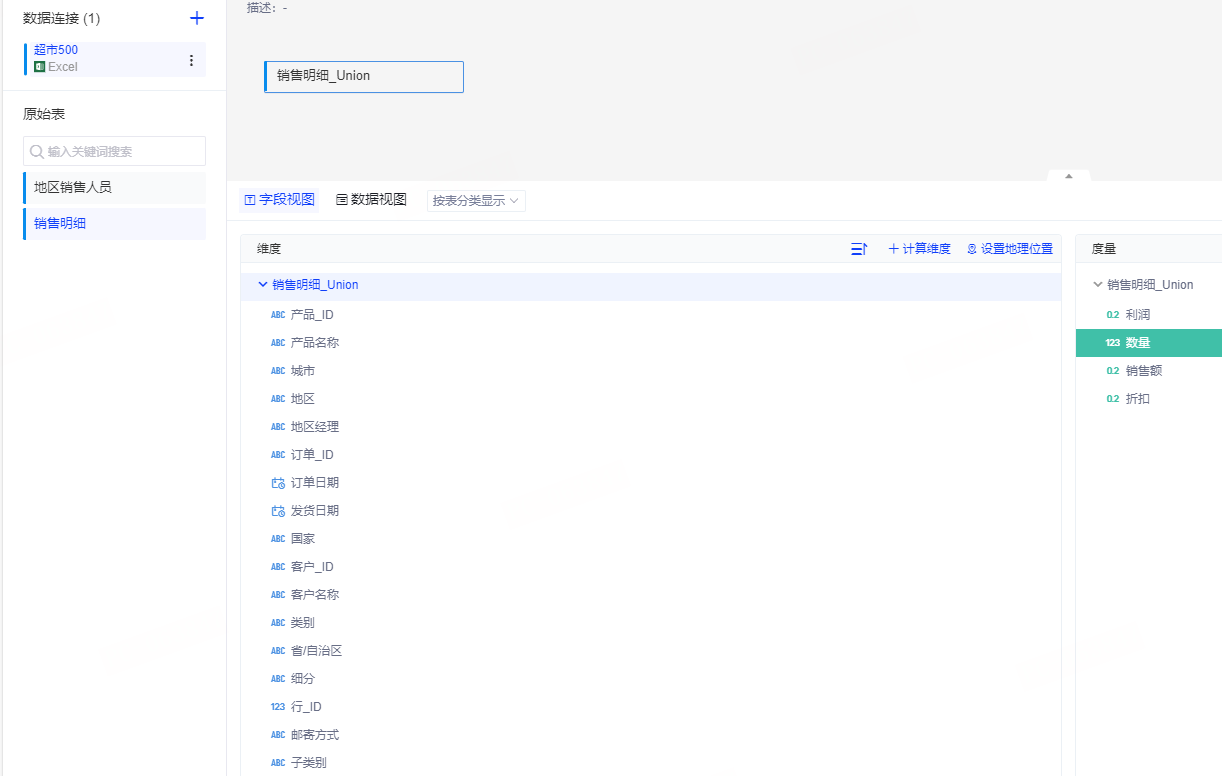The width and height of the screenshot is (1222, 776).
Task: Click the sort icon in the 维度 panel header
Action: (858, 248)
